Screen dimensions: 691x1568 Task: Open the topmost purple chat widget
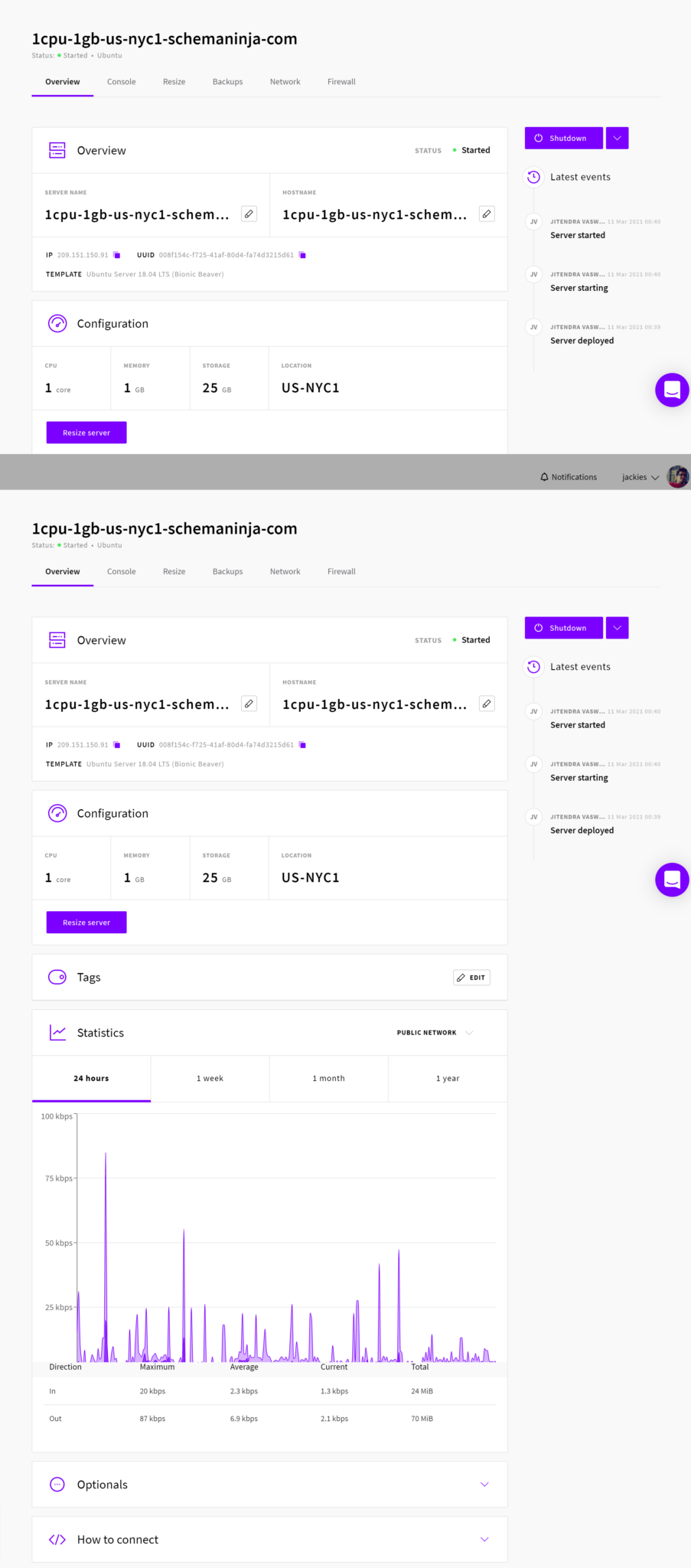(672, 390)
